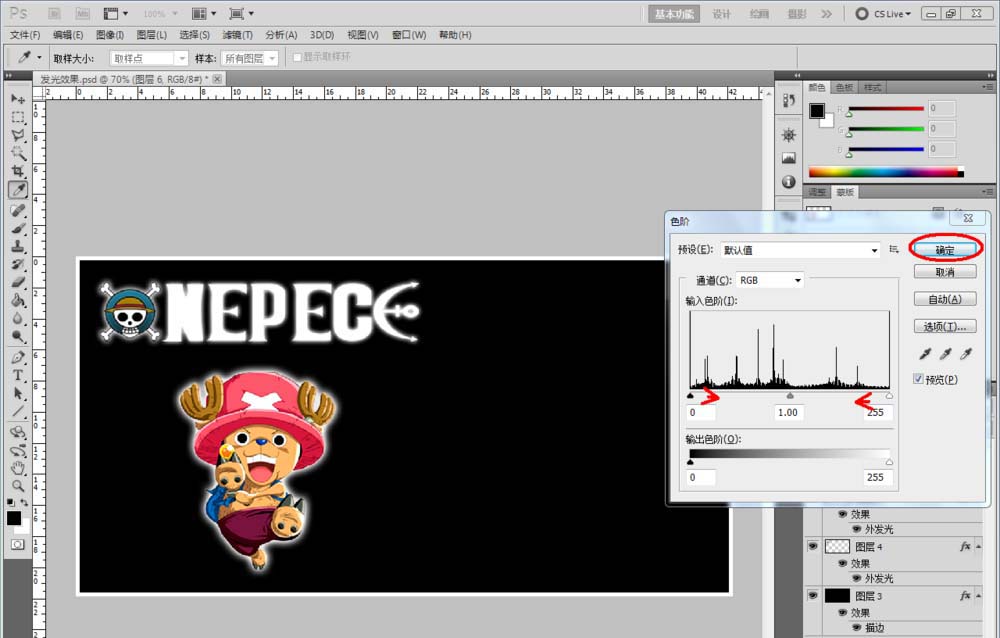Click the toolbox foreground color swatch

pos(13,518)
